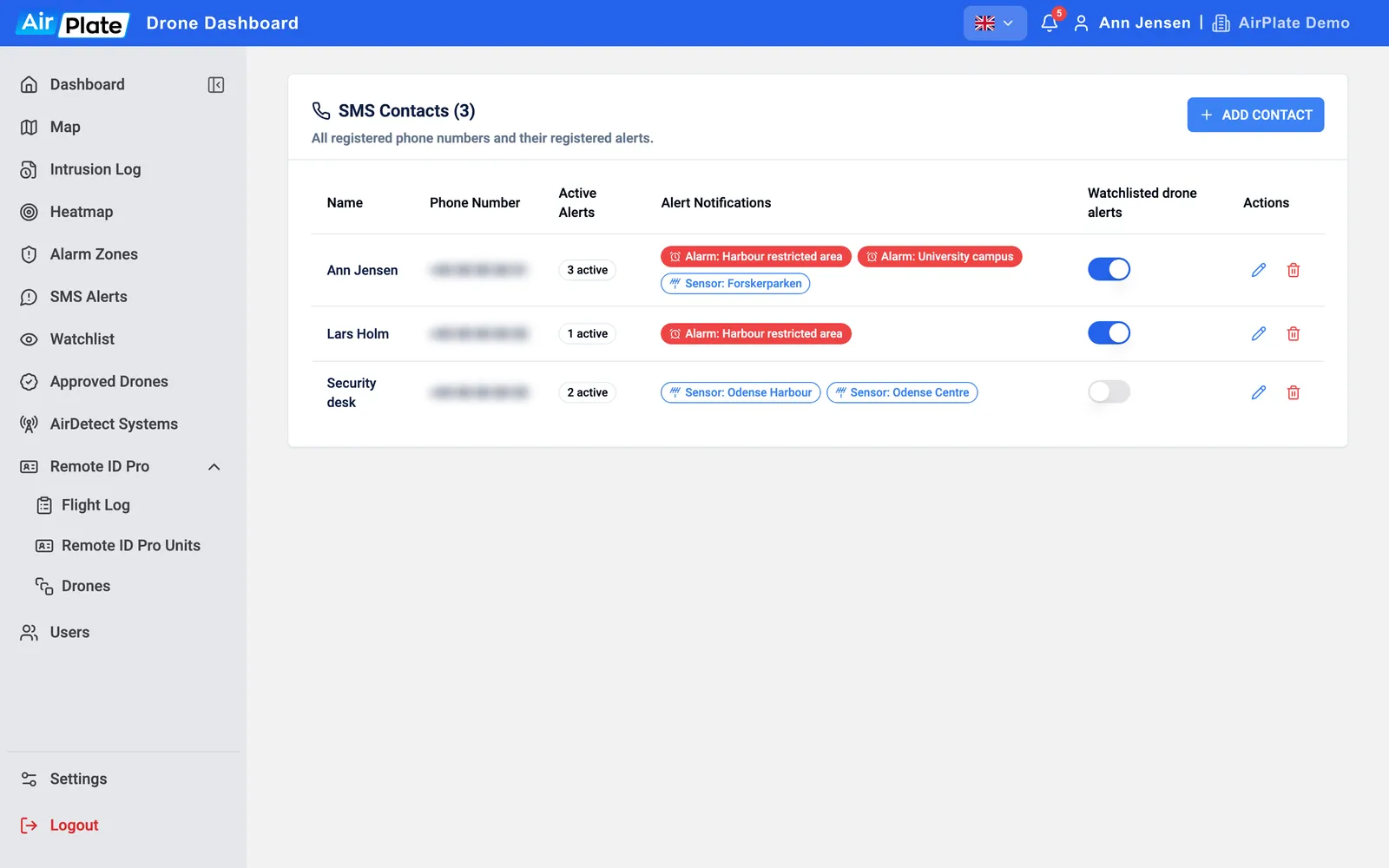Click the AirDetect Systems antenna icon
The height and width of the screenshot is (868, 1389).
click(29, 424)
